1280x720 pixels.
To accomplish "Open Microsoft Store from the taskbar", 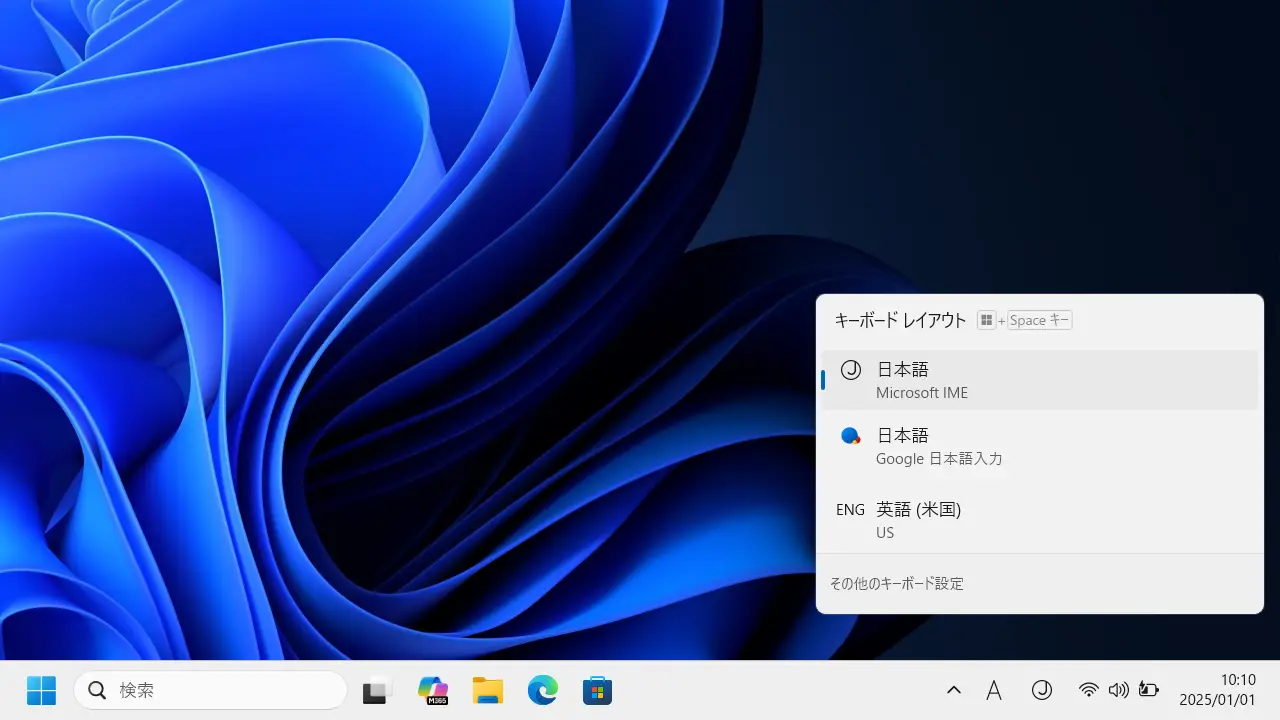I will pyautogui.click(x=597, y=690).
